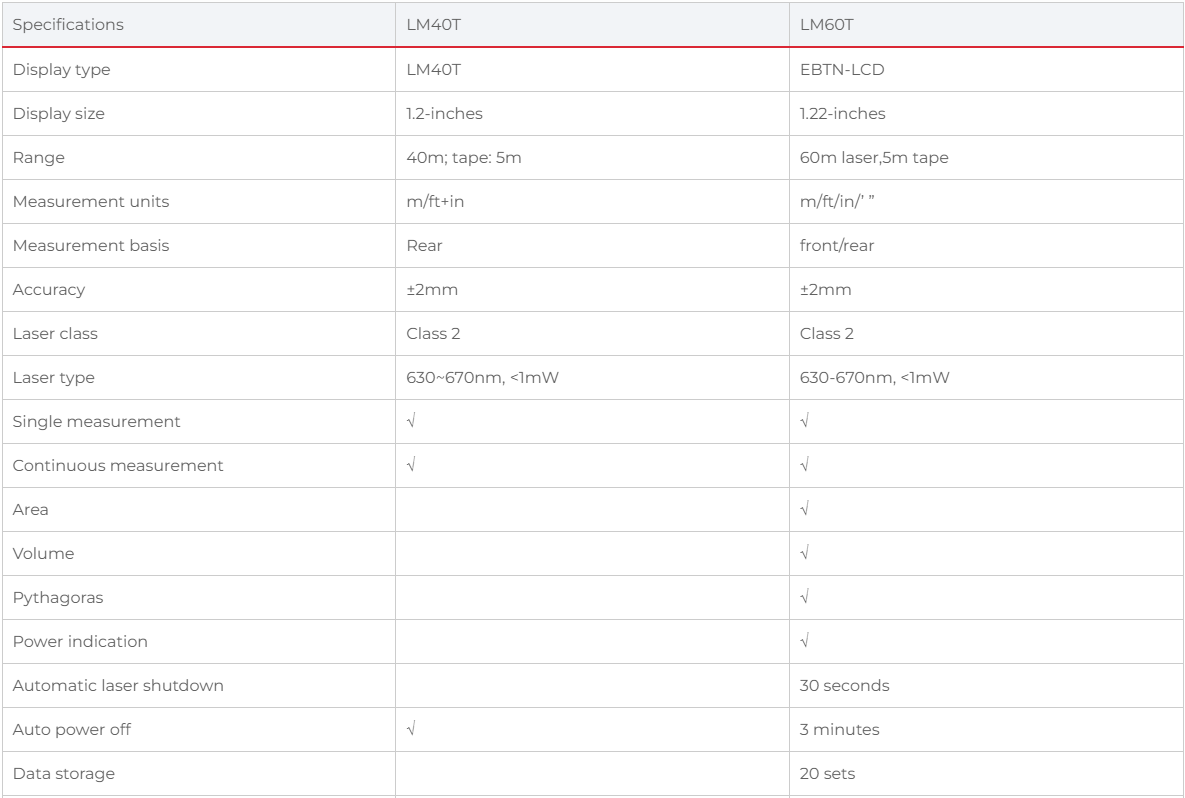The image size is (1185, 798).
Task: Click the LM60T Area check mark
Action: click(805, 509)
